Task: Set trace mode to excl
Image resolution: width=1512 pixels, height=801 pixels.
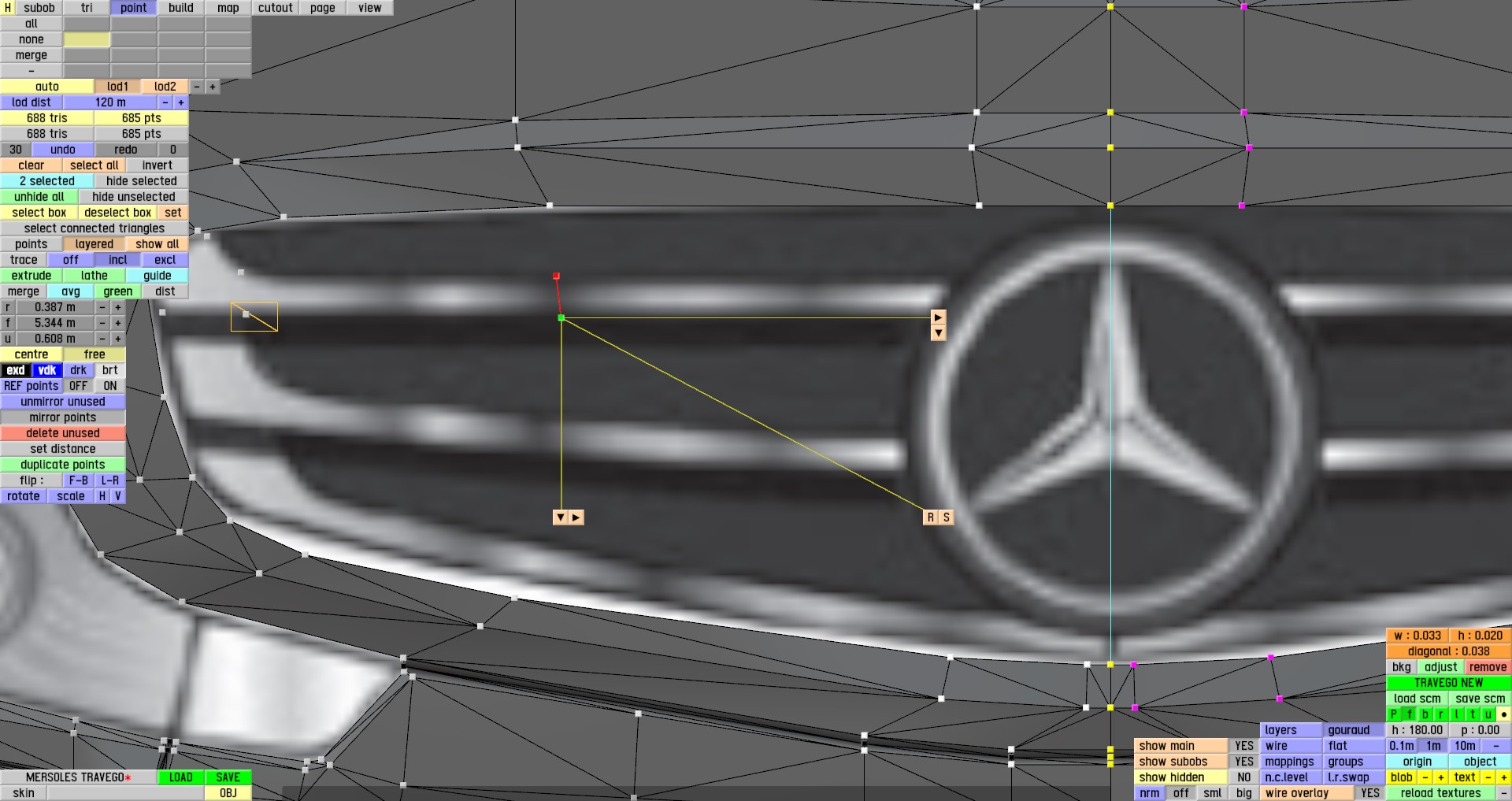Action: 165,260
